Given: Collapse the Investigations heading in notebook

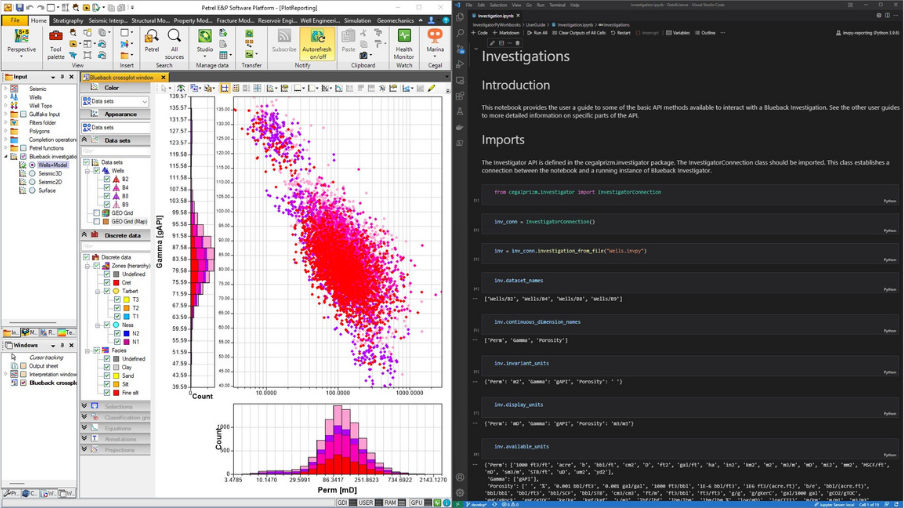Looking at the screenshot, I should pyautogui.click(x=476, y=49).
